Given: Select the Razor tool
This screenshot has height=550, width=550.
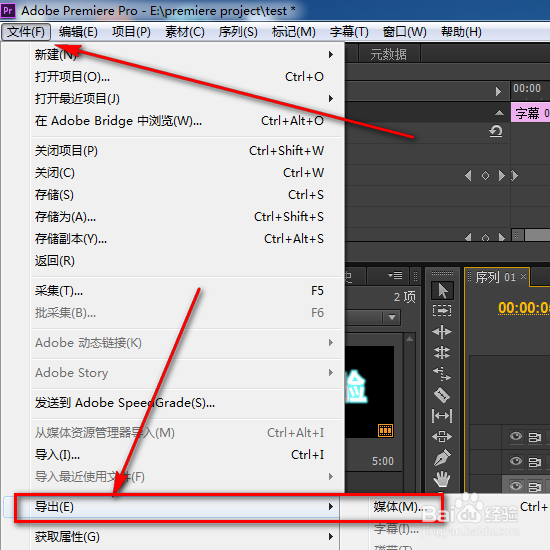Looking at the screenshot, I should 442,395.
